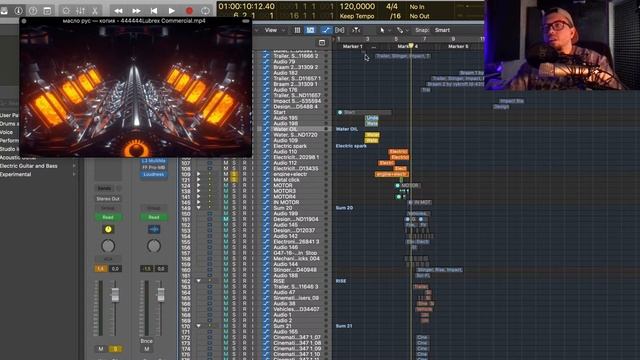640x360 pixels.
Task: Click Marker 1 in marker track
Action: tap(353, 47)
